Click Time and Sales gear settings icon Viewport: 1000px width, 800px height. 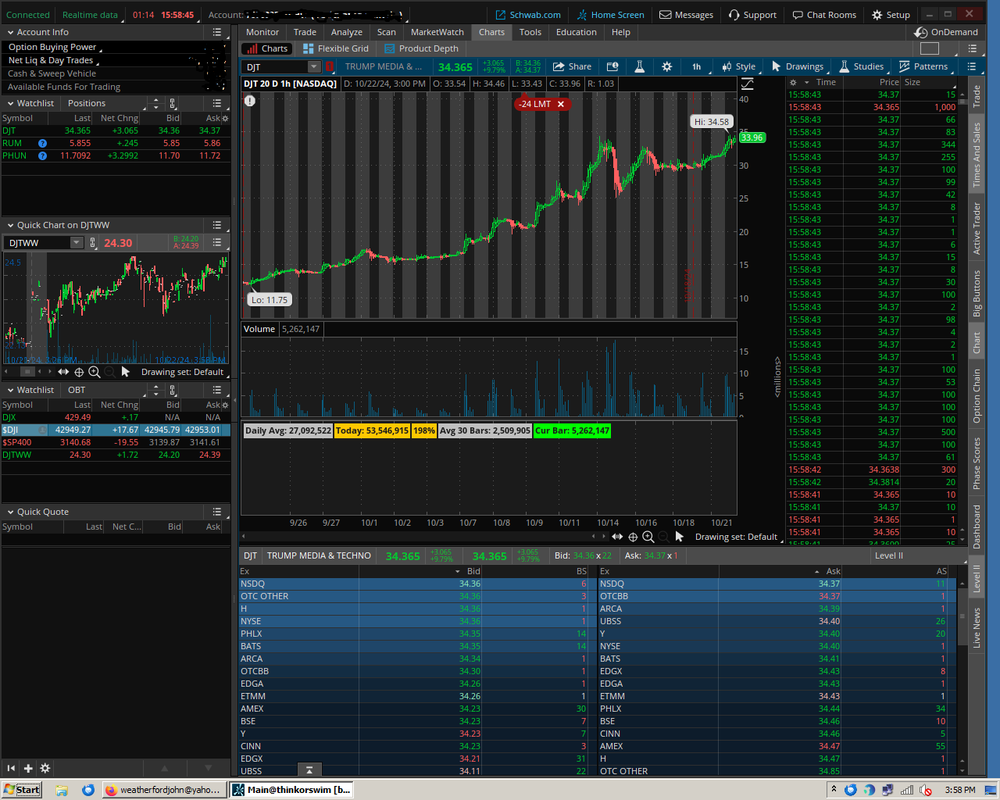(x=793, y=82)
